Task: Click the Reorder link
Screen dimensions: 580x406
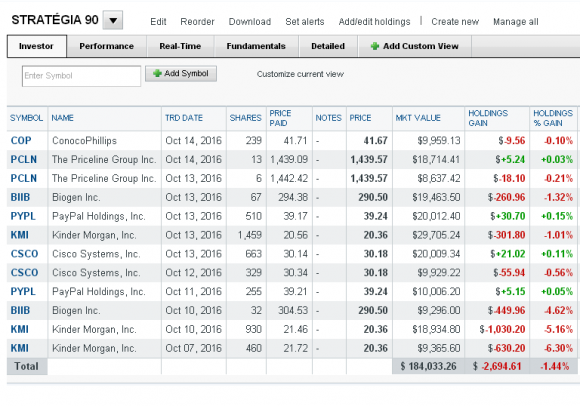Action: pyautogui.click(x=198, y=22)
